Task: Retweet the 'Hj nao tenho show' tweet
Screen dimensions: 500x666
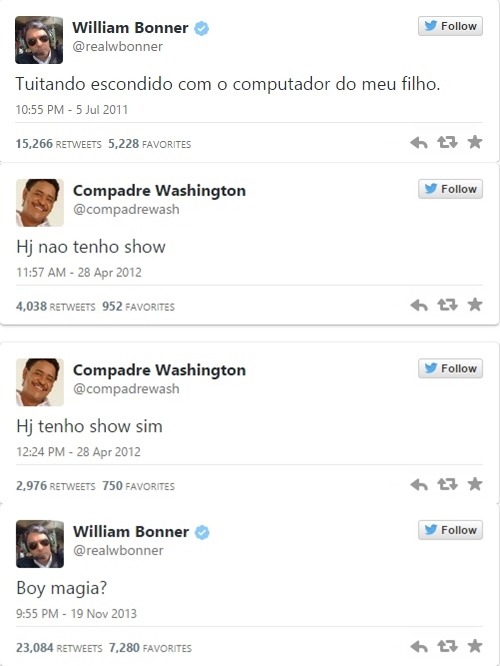Action: (447, 305)
